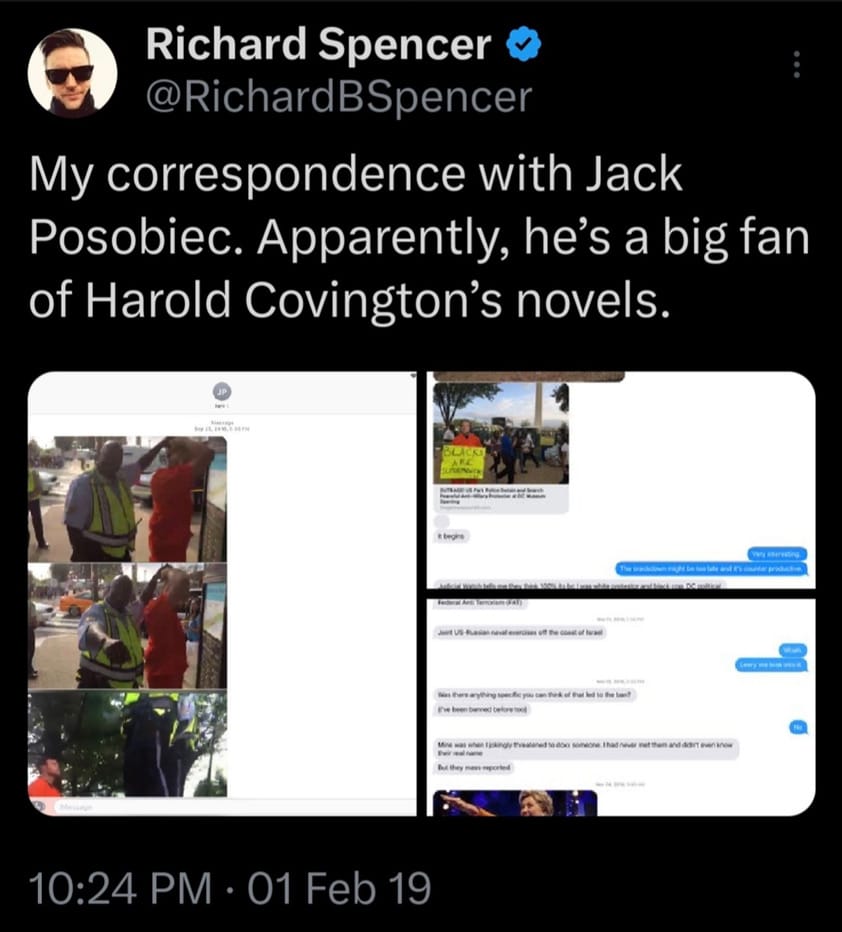Open the @RichardBSpencer handle link
Viewport: 842px width, 932px height.
(339, 97)
